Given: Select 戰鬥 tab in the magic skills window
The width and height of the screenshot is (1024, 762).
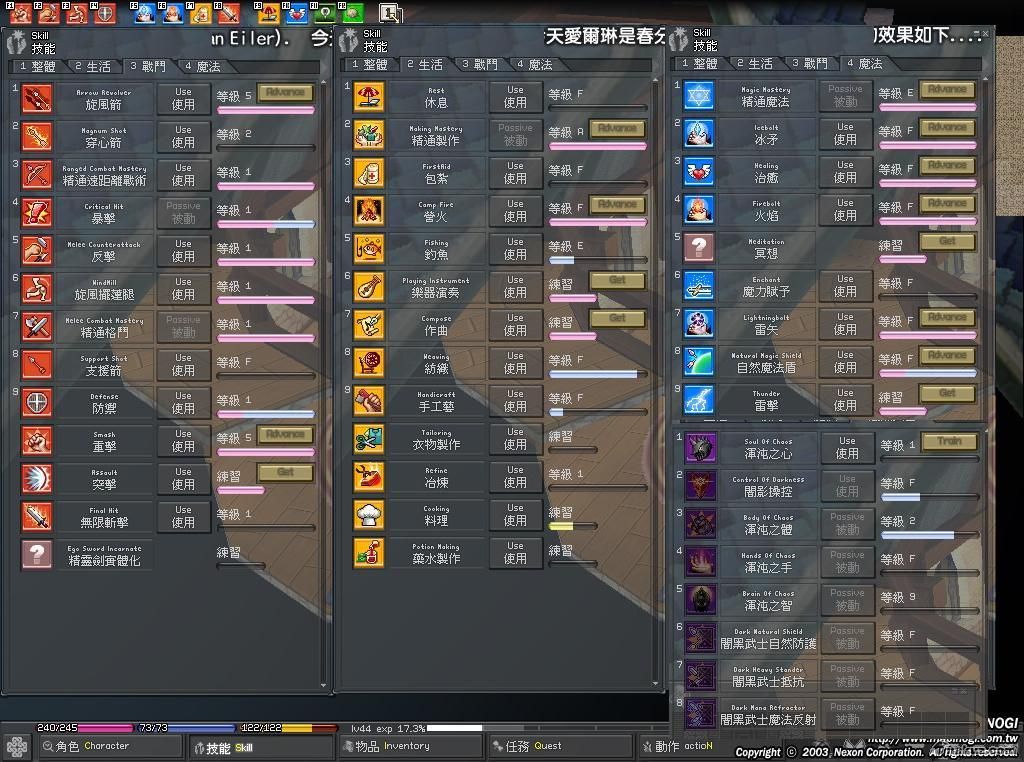Looking at the screenshot, I should point(810,63).
